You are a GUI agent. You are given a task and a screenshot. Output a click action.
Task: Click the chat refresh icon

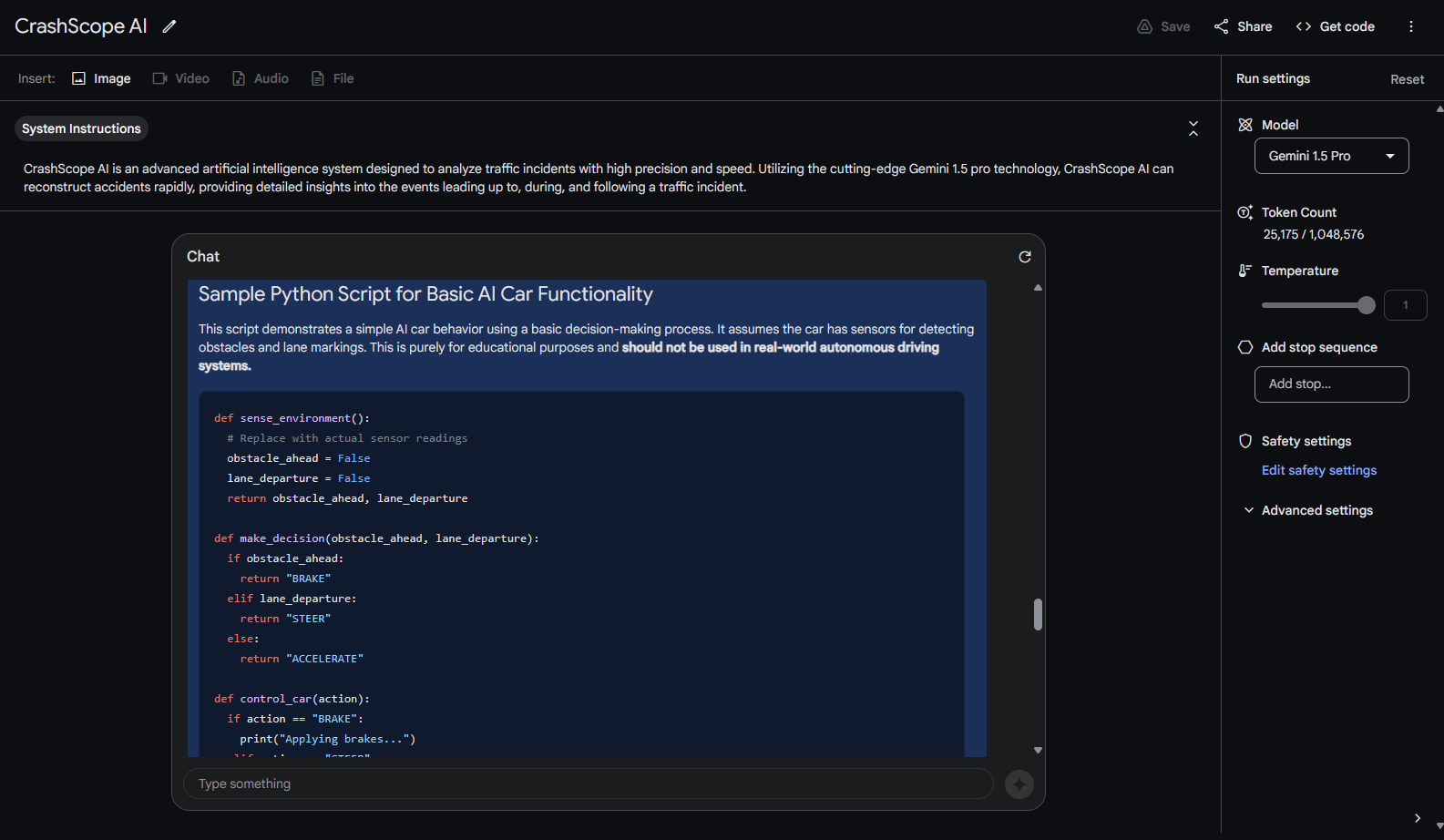(1025, 257)
